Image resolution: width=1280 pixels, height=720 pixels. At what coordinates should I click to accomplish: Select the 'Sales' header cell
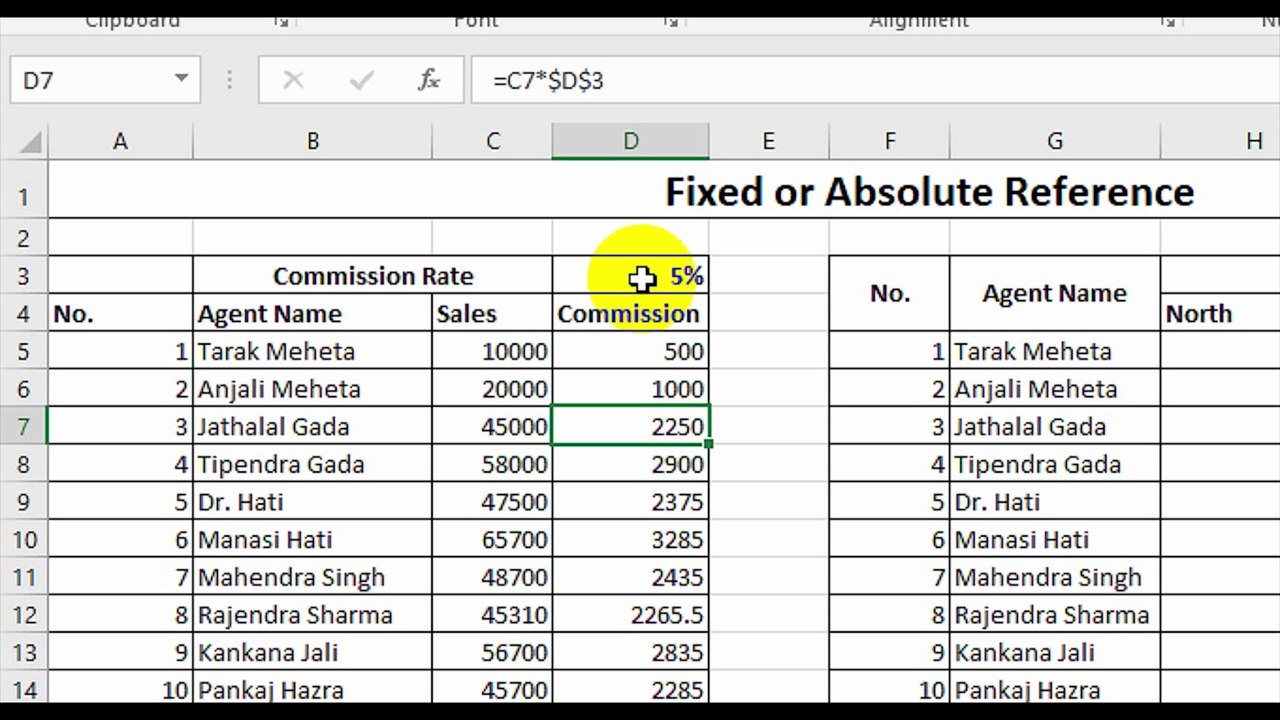492,314
